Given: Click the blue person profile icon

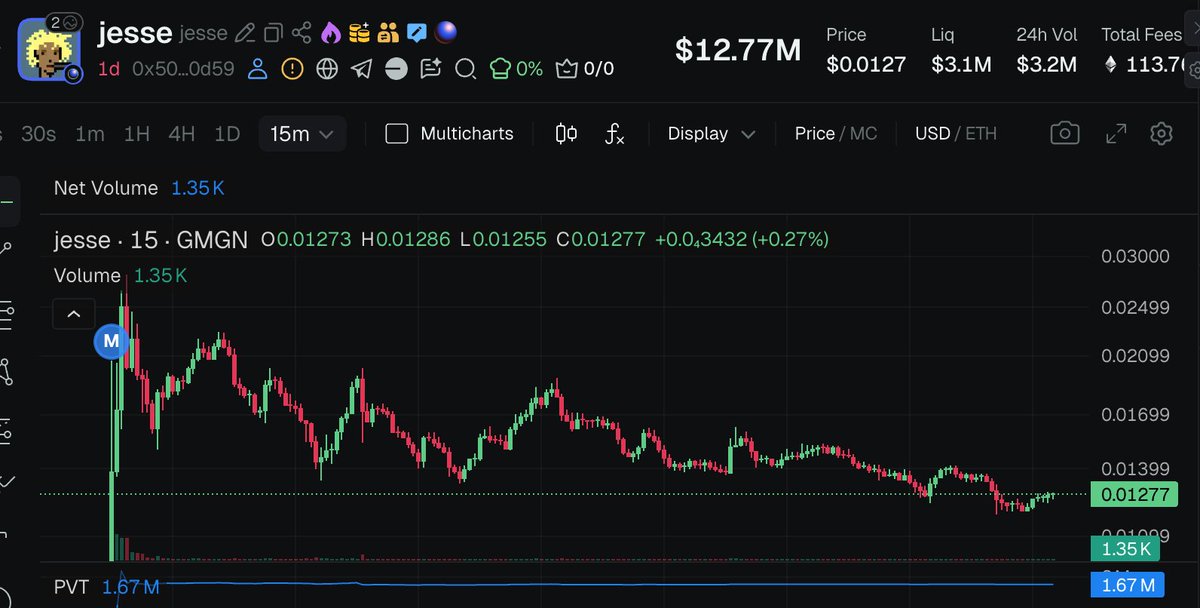Looking at the screenshot, I should pyautogui.click(x=258, y=69).
